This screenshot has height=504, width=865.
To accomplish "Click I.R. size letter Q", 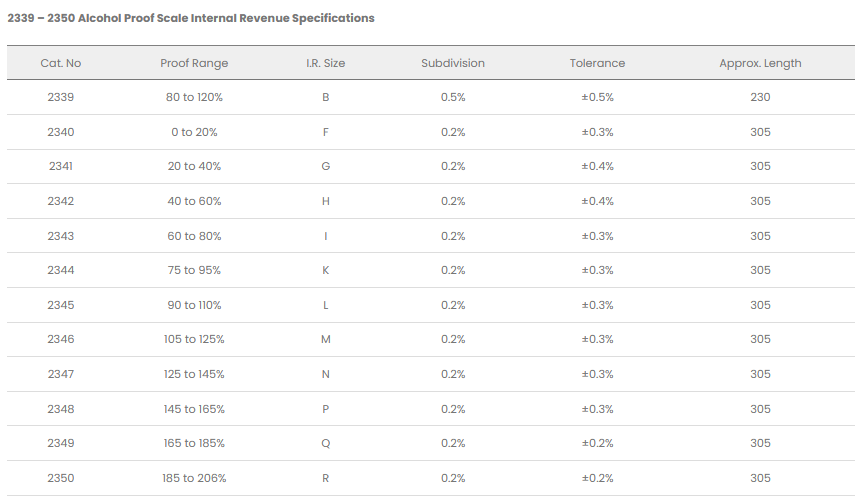I will click(325, 443).
